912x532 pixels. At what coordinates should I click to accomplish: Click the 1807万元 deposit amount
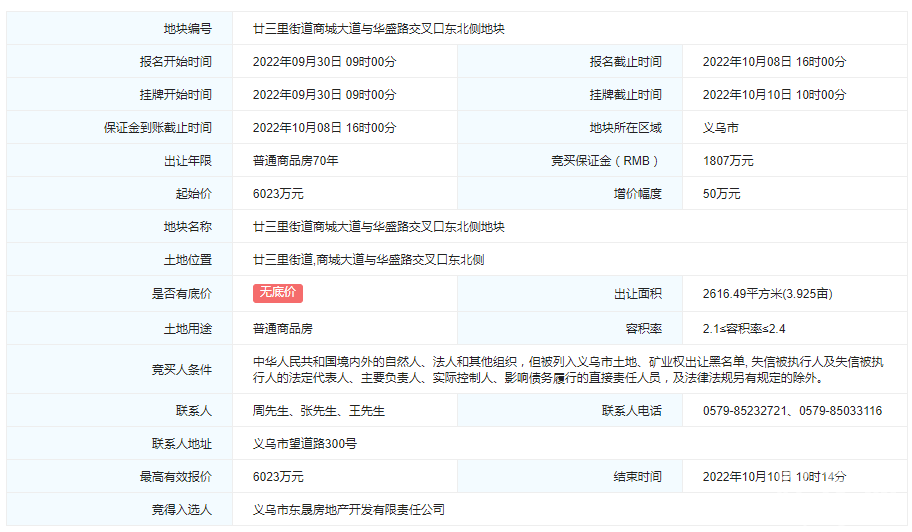pos(728,161)
